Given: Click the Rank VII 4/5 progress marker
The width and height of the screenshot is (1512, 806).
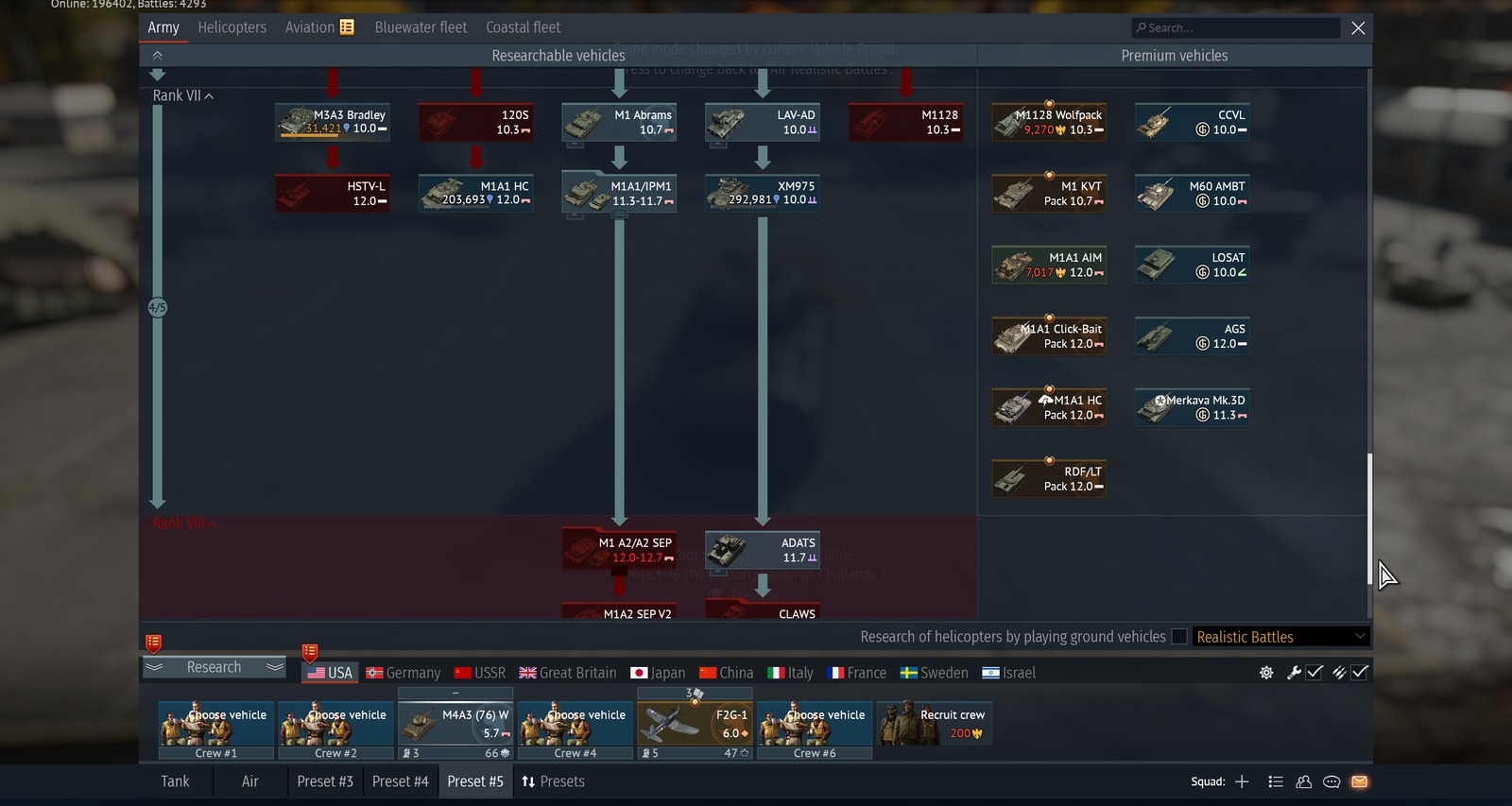Looking at the screenshot, I should pos(157,307).
